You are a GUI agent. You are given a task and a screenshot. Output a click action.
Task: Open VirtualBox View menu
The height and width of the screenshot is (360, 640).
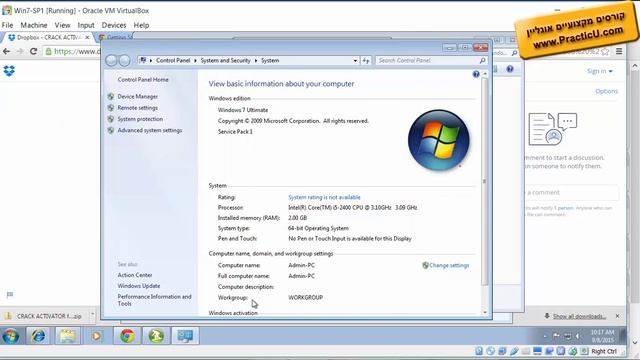62,25
